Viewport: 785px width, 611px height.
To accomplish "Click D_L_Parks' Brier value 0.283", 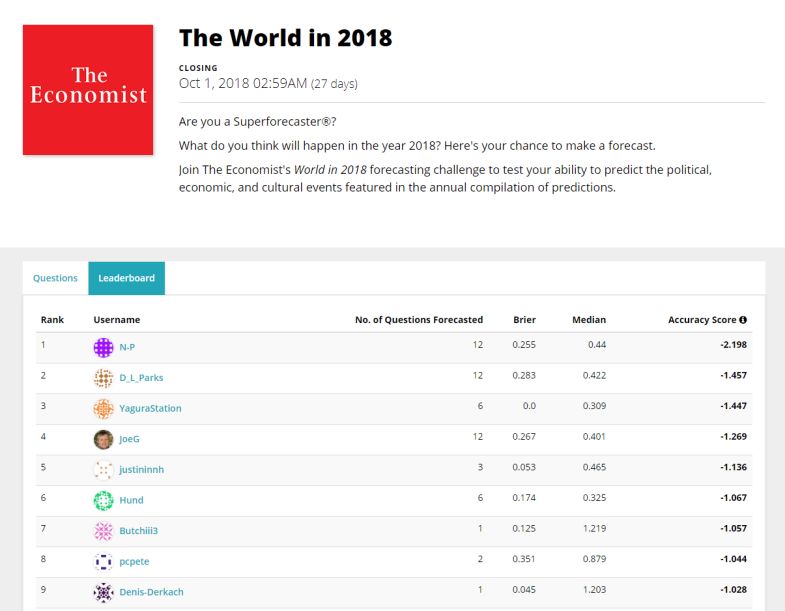I will 524,375.
